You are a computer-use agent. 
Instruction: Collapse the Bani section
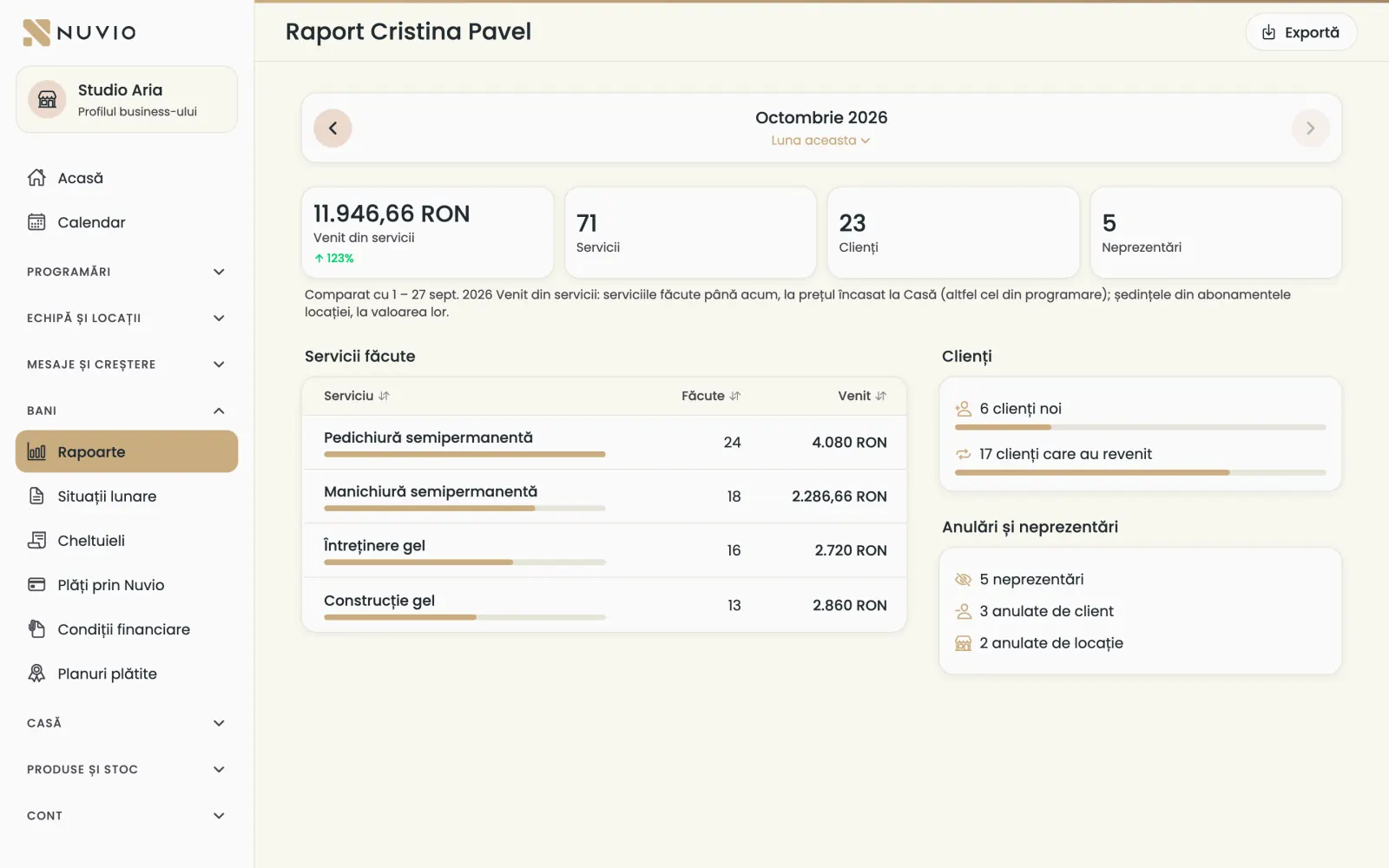coord(127,411)
